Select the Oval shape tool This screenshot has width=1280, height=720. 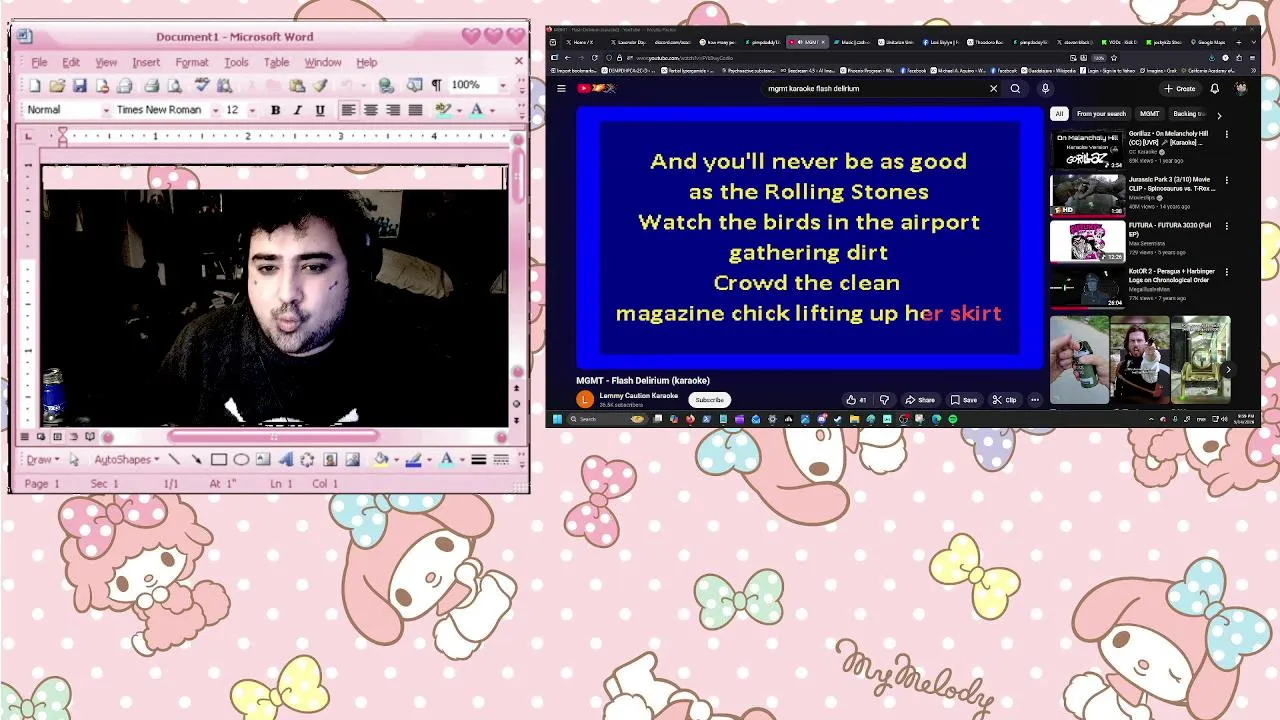[241, 460]
